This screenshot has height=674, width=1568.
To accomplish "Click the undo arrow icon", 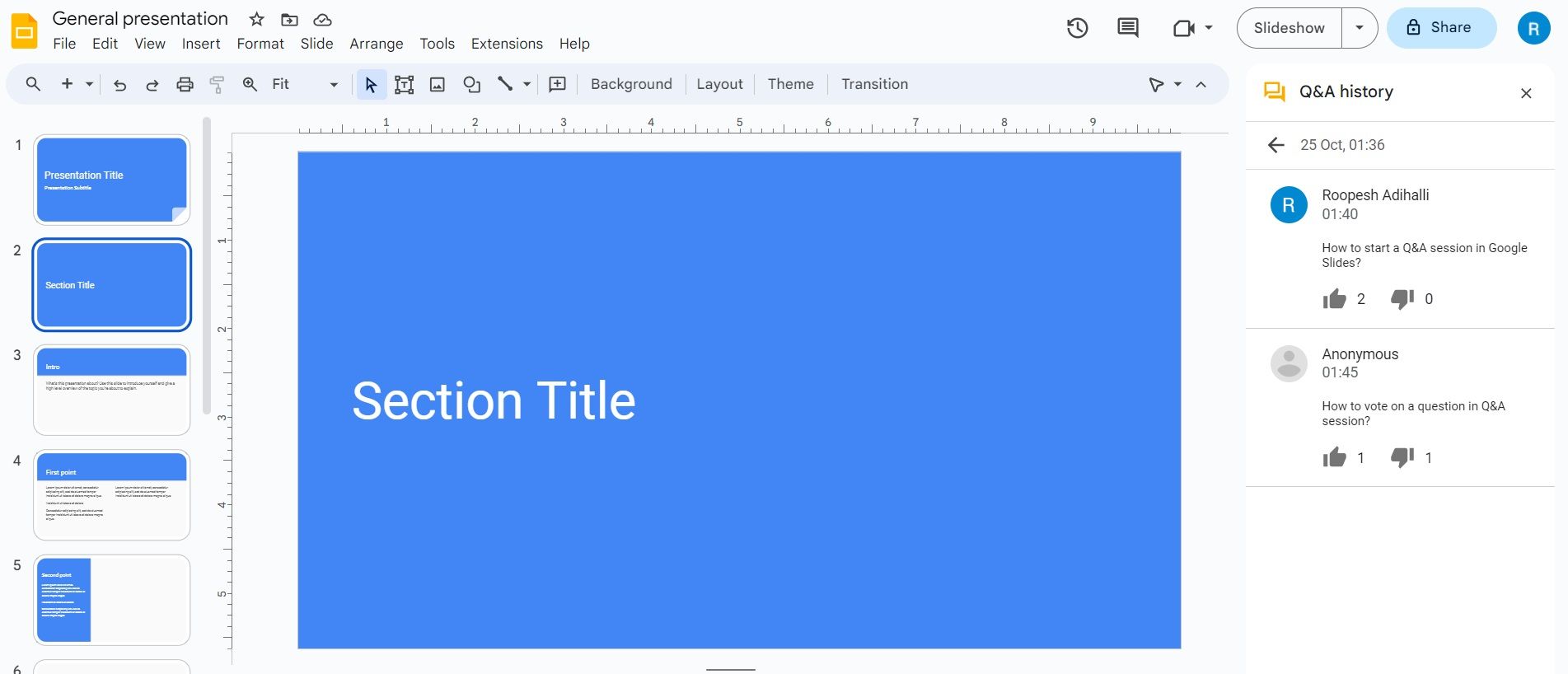I will coord(120,84).
